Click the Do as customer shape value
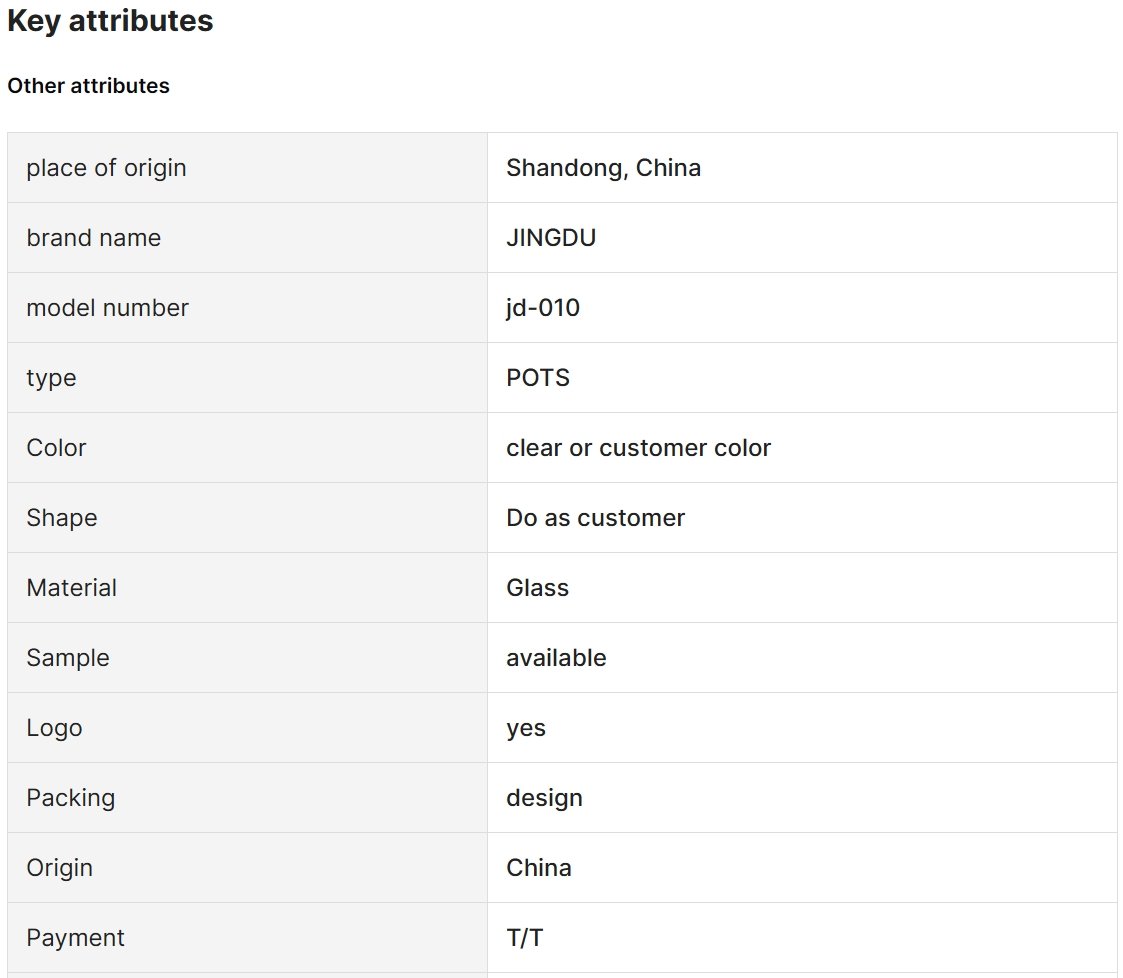Viewport: 1123px width, 978px height. coord(596,518)
